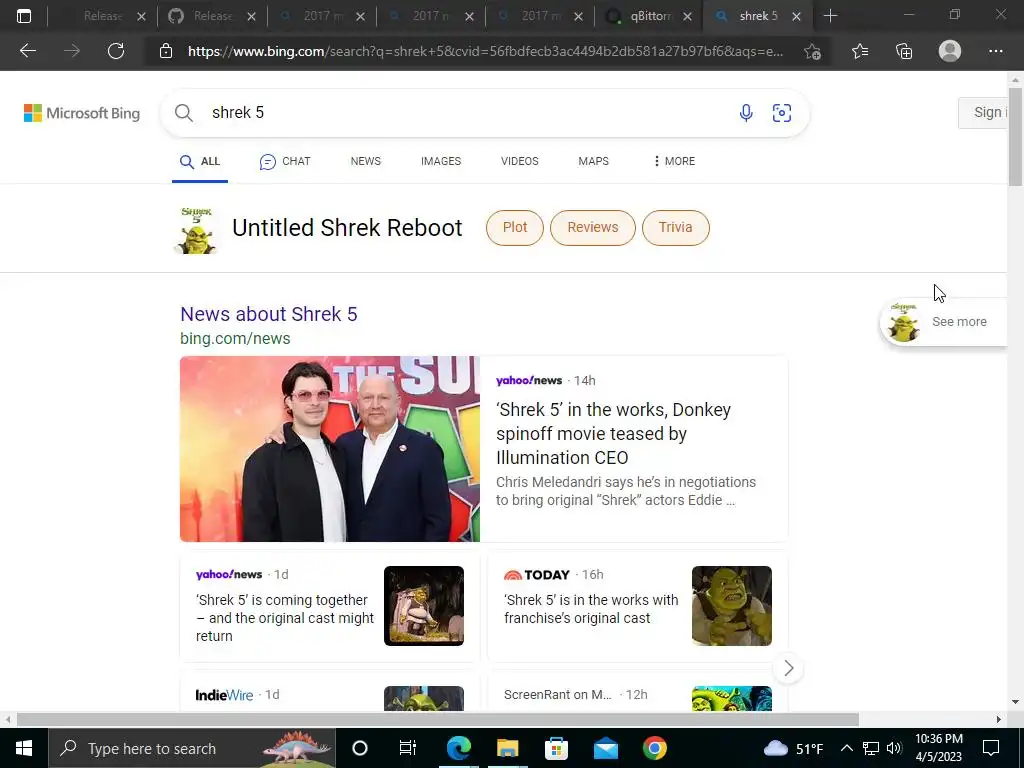Search by voice using the microphone icon
Screen dimensions: 1024x768
click(x=746, y=113)
